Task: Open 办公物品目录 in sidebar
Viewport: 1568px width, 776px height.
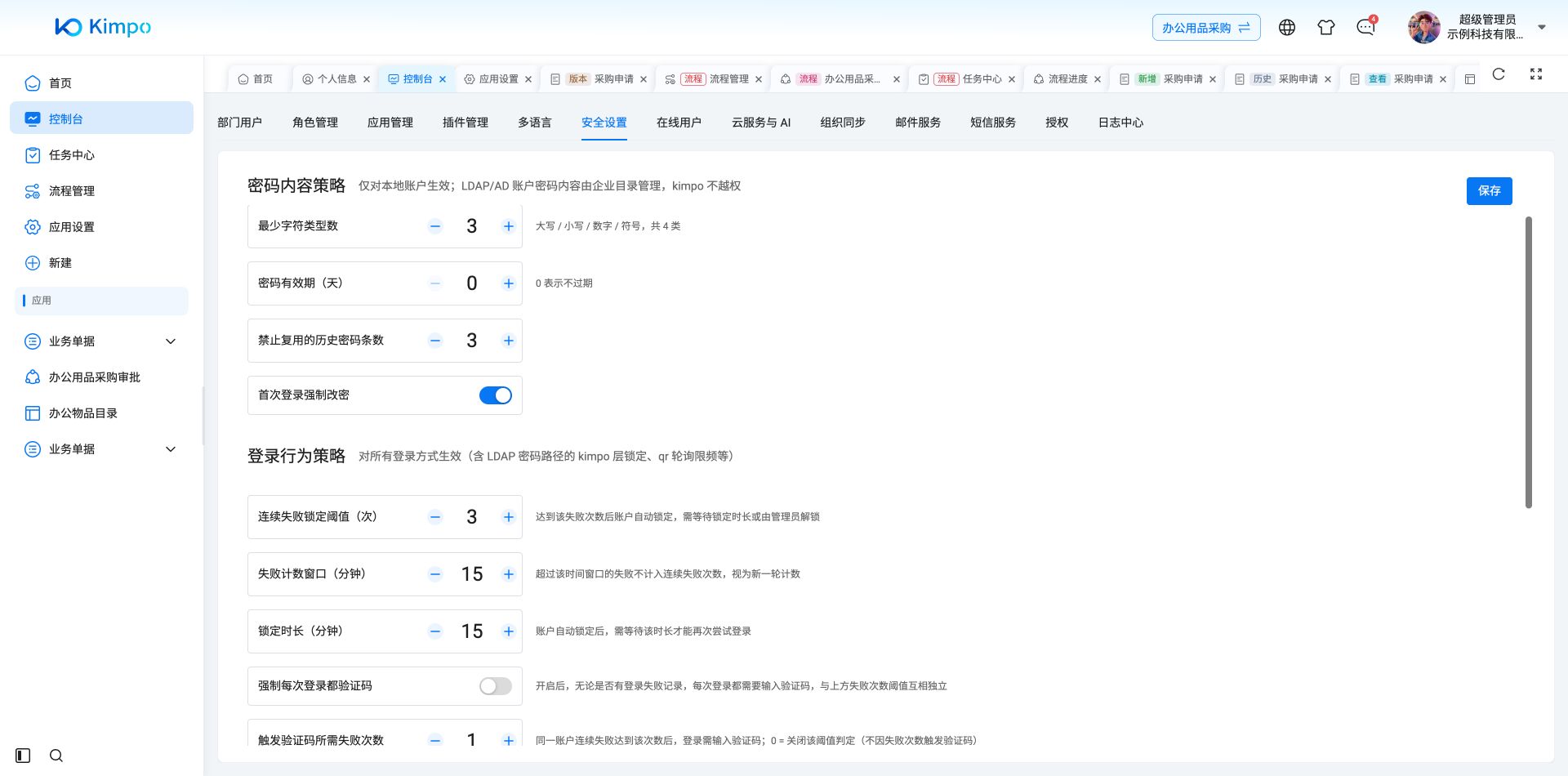Action: tap(101, 413)
